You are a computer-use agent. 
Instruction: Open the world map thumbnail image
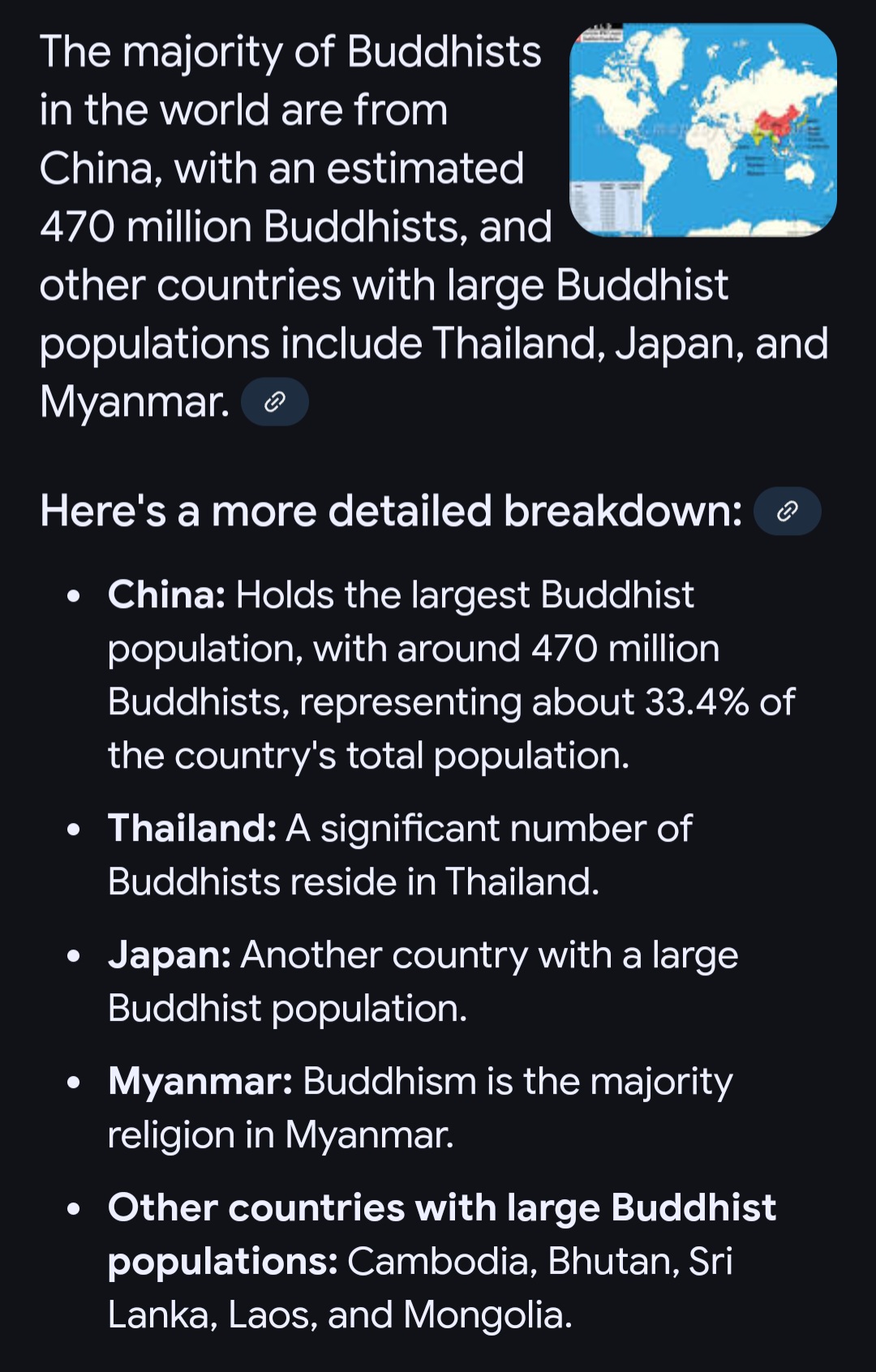(x=703, y=130)
